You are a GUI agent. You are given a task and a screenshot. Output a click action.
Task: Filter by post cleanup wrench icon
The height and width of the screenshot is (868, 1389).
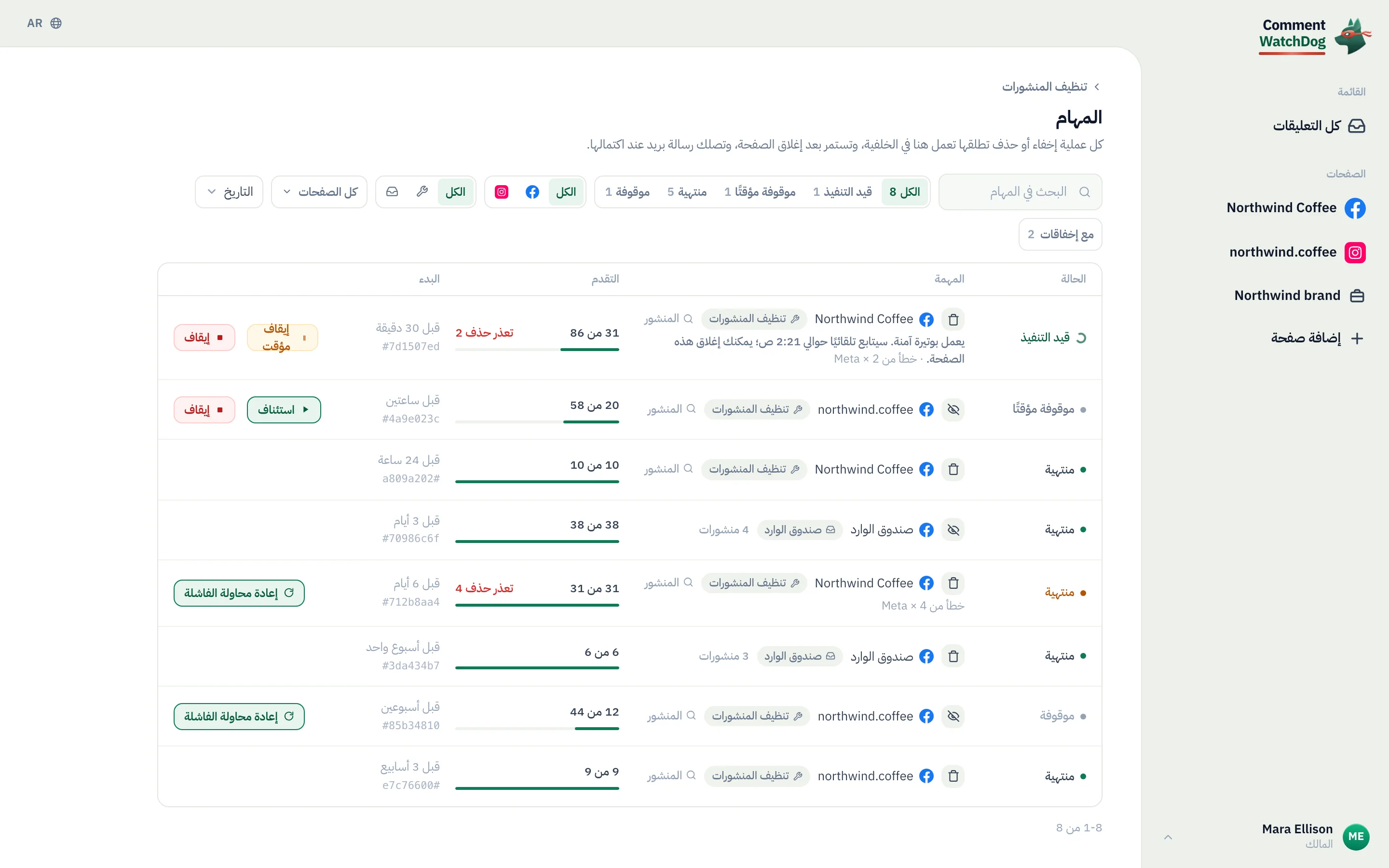click(422, 192)
